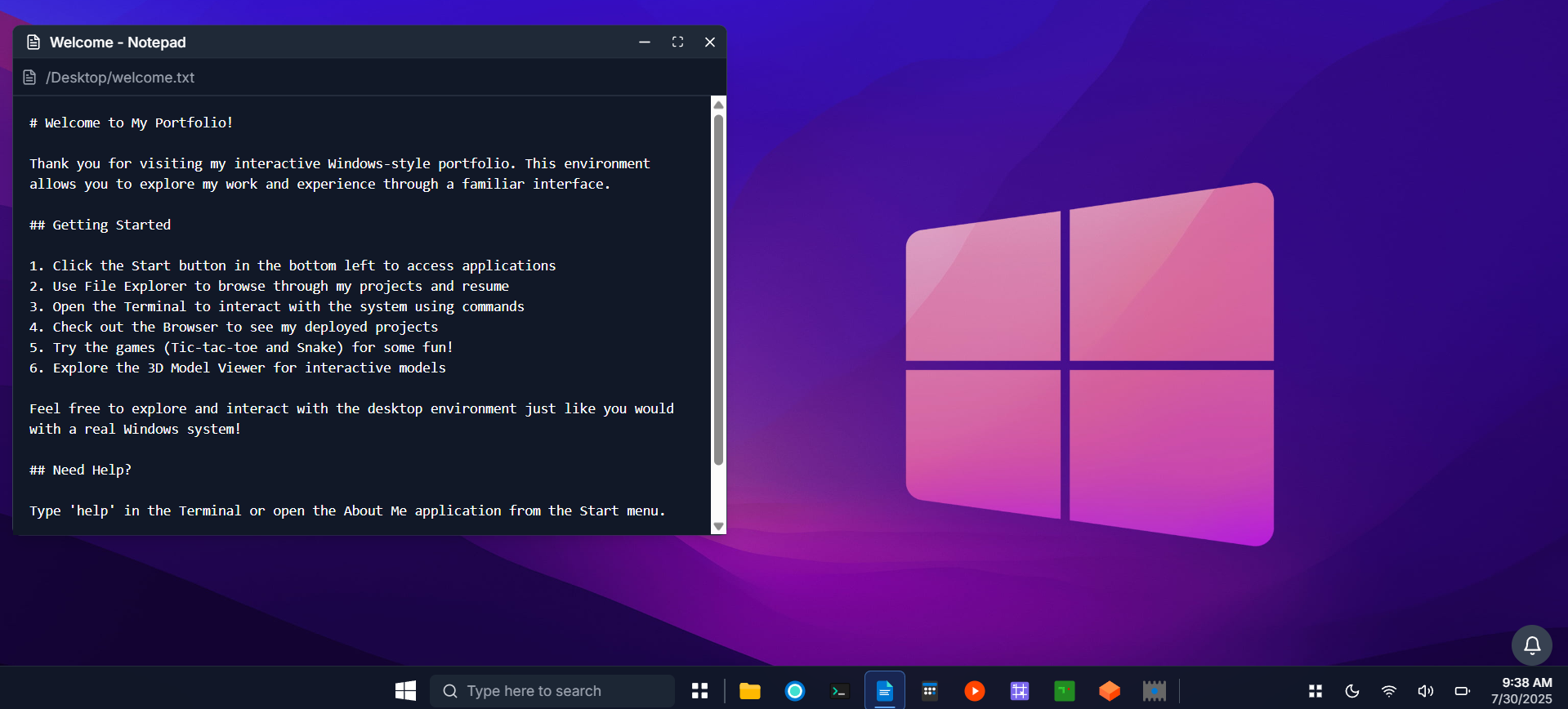Click the 'Feel free to explore' paragraph line
The width and height of the screenshot is (1568, 709).
click(x=351, y=408)
